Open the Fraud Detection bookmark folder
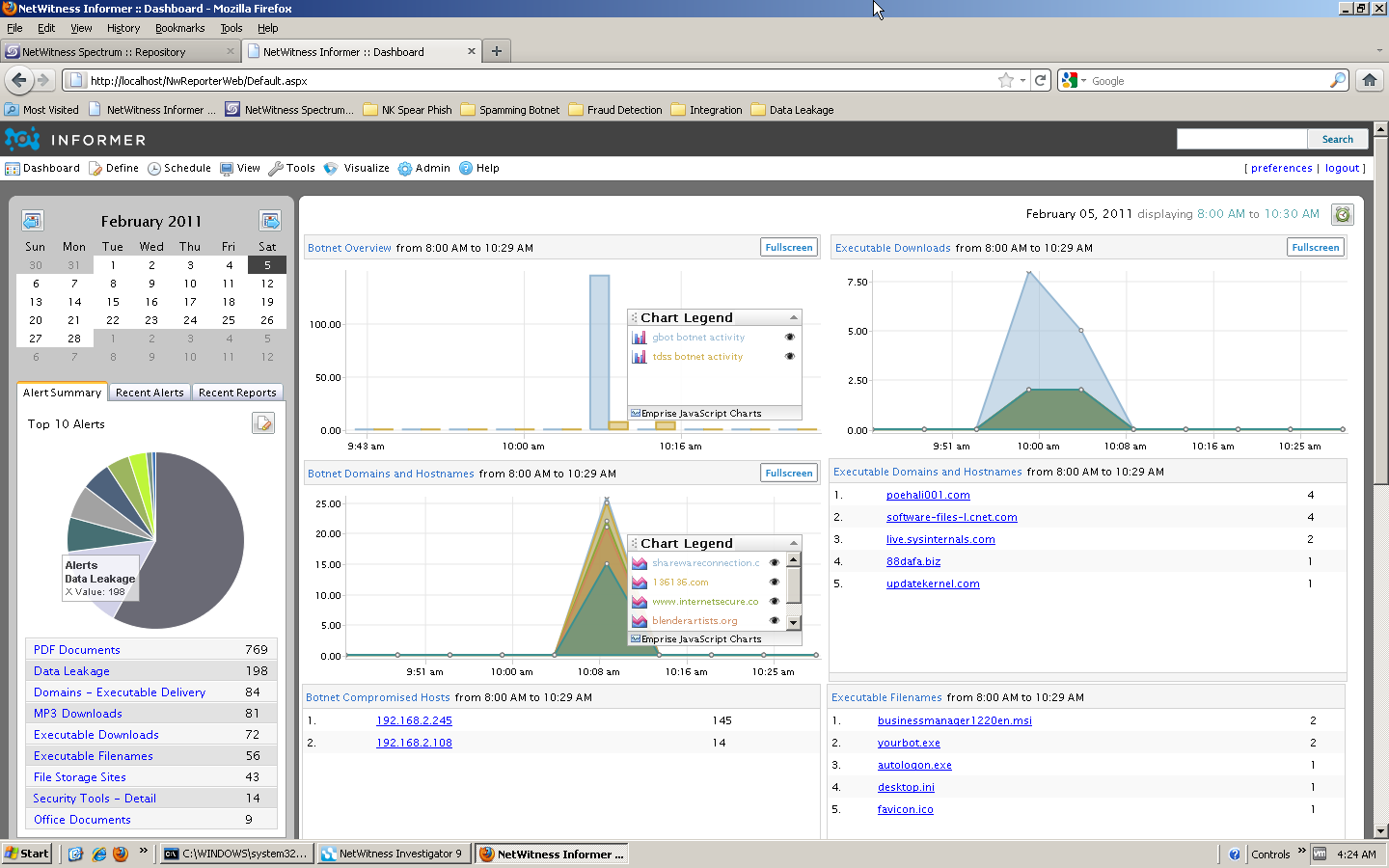1389x868 pixels. pos(615,110)
